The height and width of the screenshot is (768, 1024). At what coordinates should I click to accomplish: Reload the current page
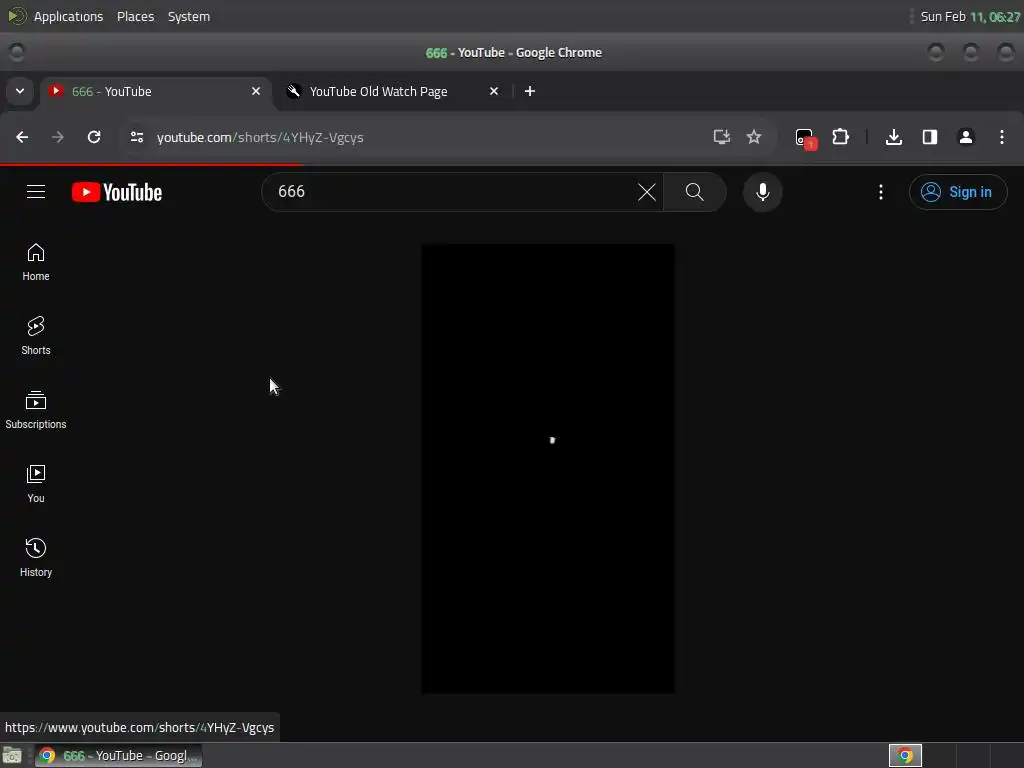click(94, 137)
